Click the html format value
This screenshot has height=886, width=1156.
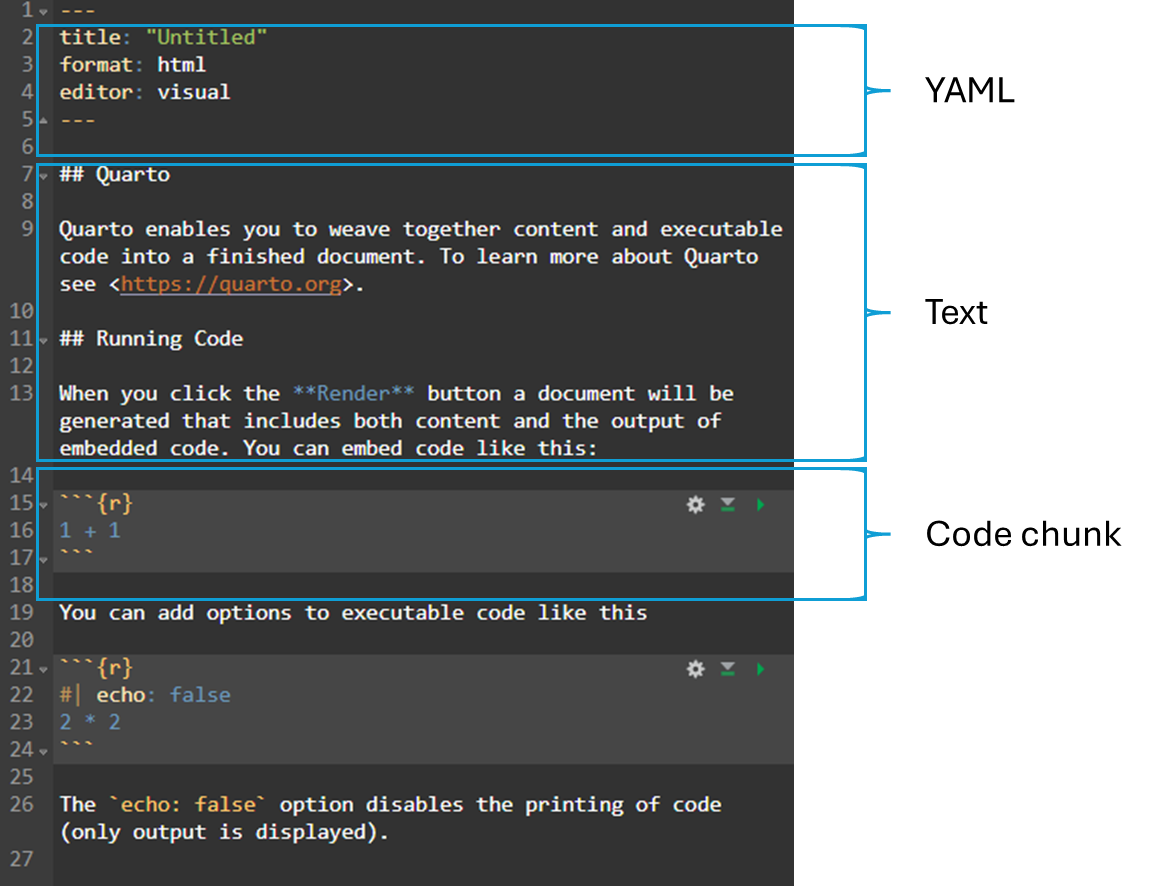point(181,65)
